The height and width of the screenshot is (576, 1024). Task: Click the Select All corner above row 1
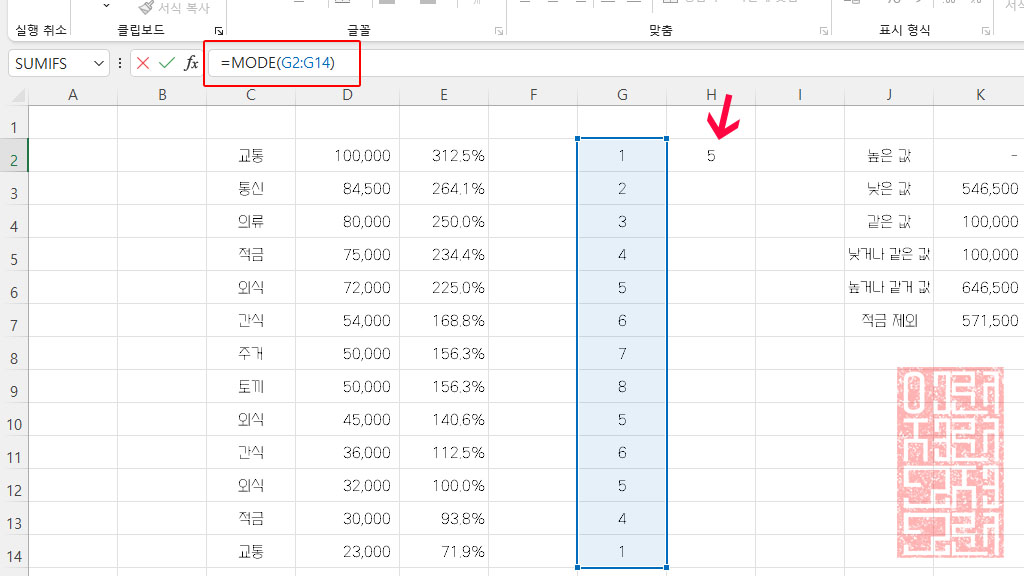[x=16, y=94]
